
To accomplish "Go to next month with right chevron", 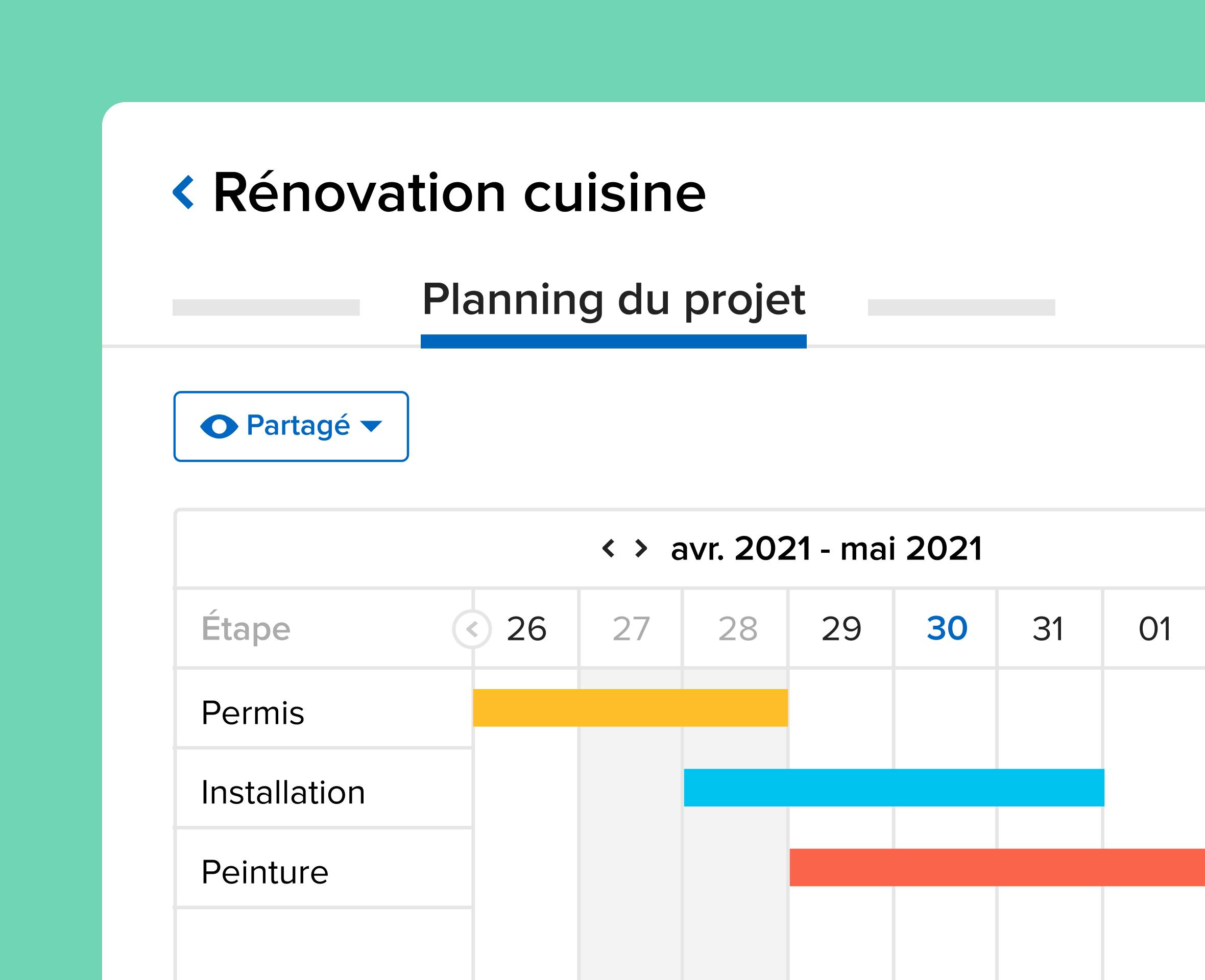I will [x=641, y=548].
